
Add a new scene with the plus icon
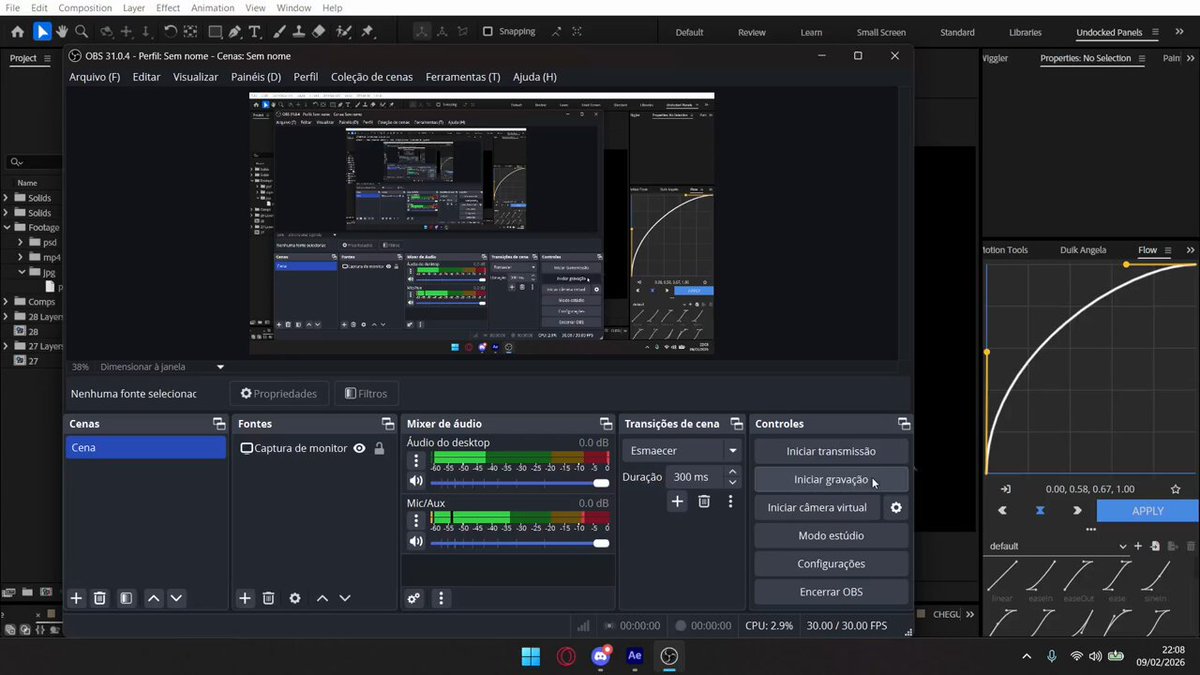[x=76, y=598]
